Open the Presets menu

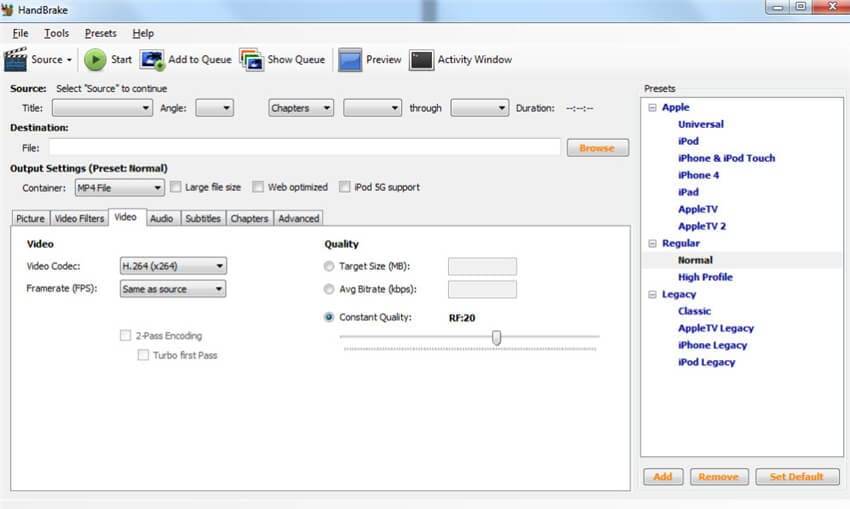point(100,33)
